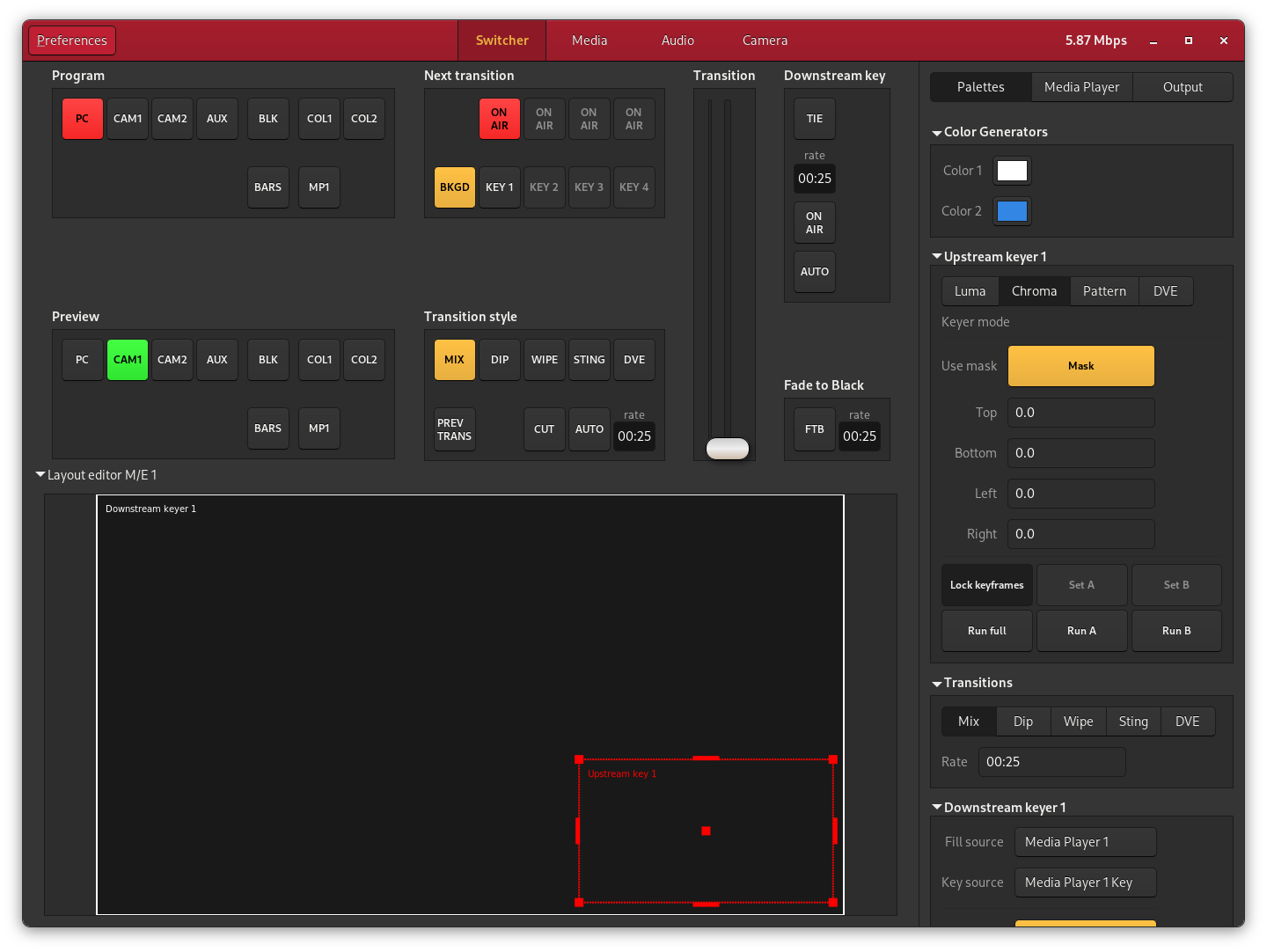Open the Fill source Media Player 1 dropdown
The height and width of the screenshot is (952, 1267).
(1085, 842)
